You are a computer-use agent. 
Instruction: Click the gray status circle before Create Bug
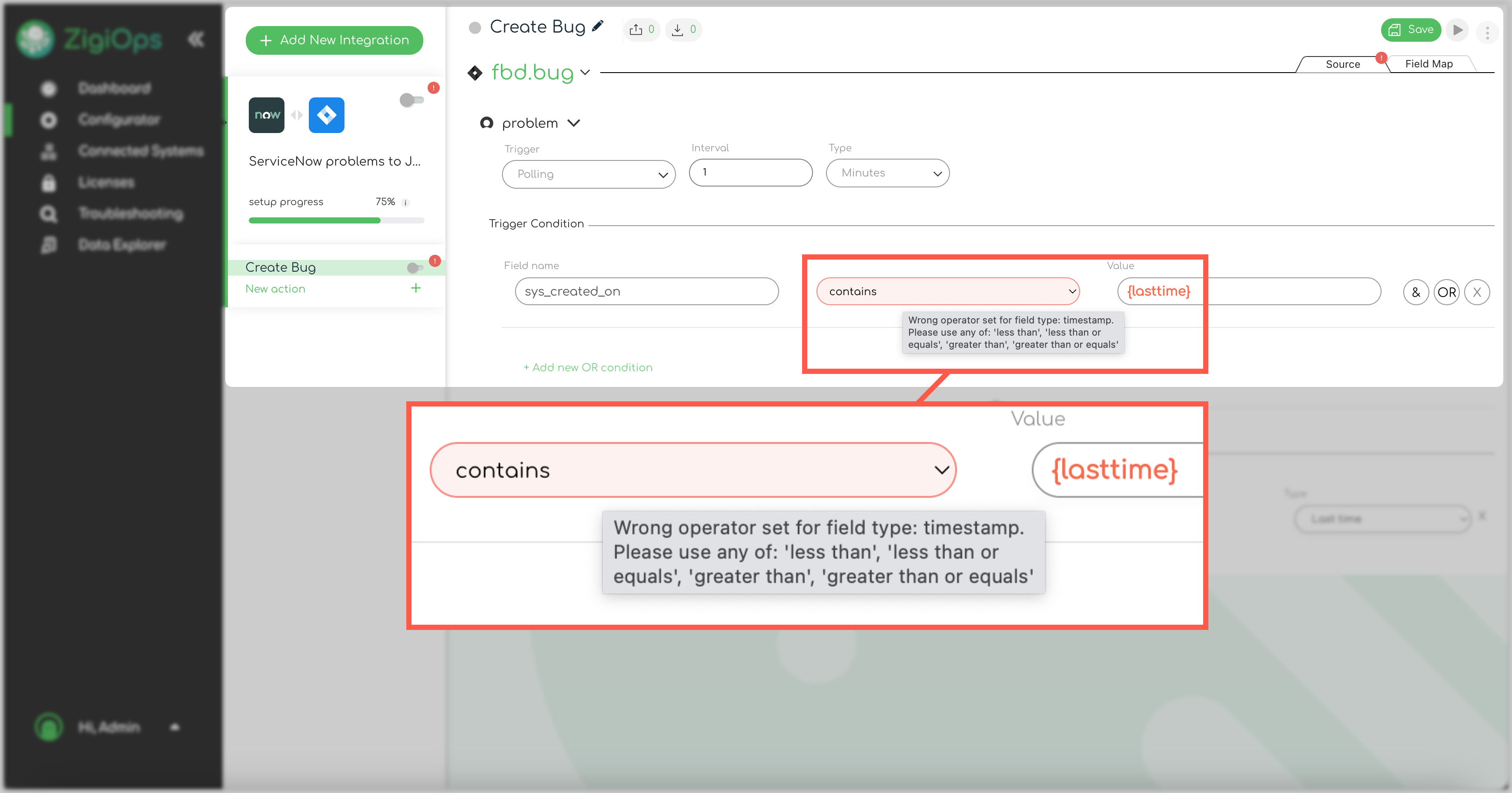pos(475,27)
